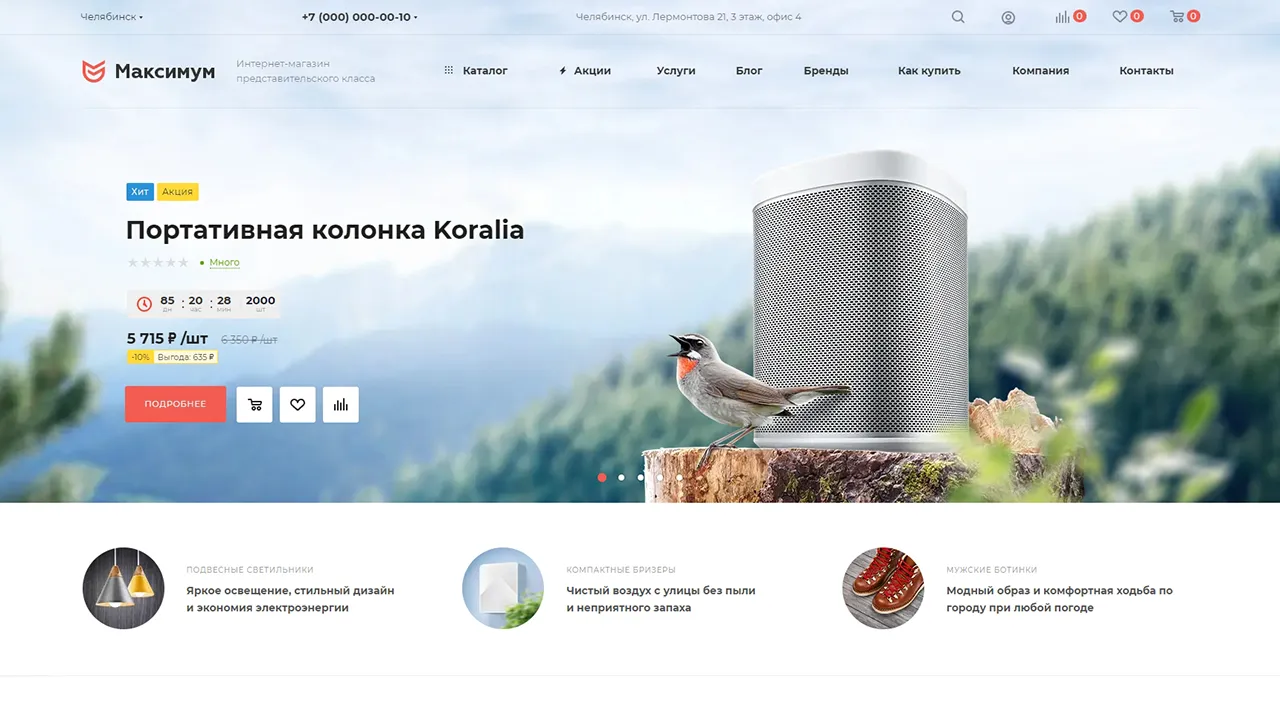The image size is (1280, 720).
Task: Open the Блог page
Action: [x=749, y=71]
